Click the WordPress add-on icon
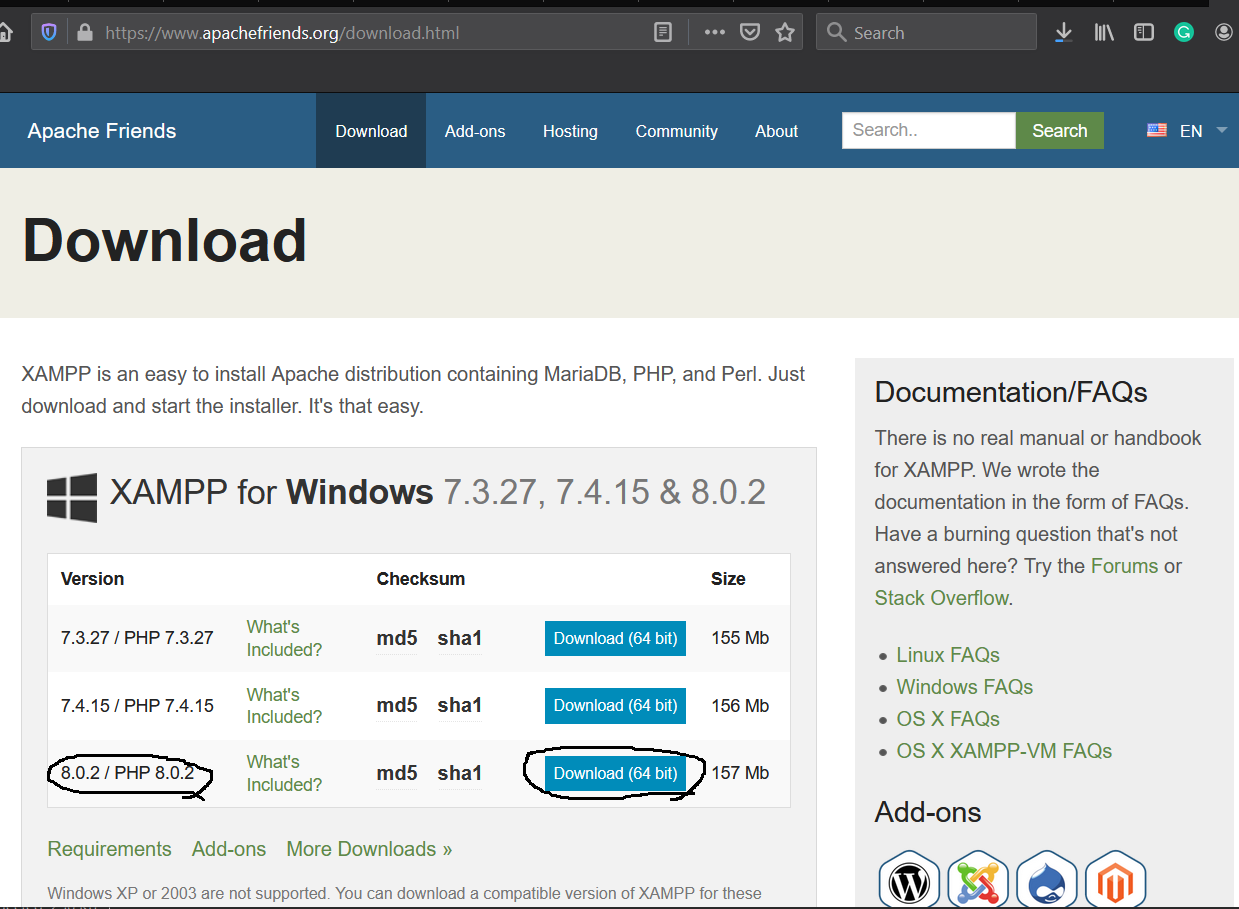The width and height of the screenshot is (1239, 909). point(909,881)
